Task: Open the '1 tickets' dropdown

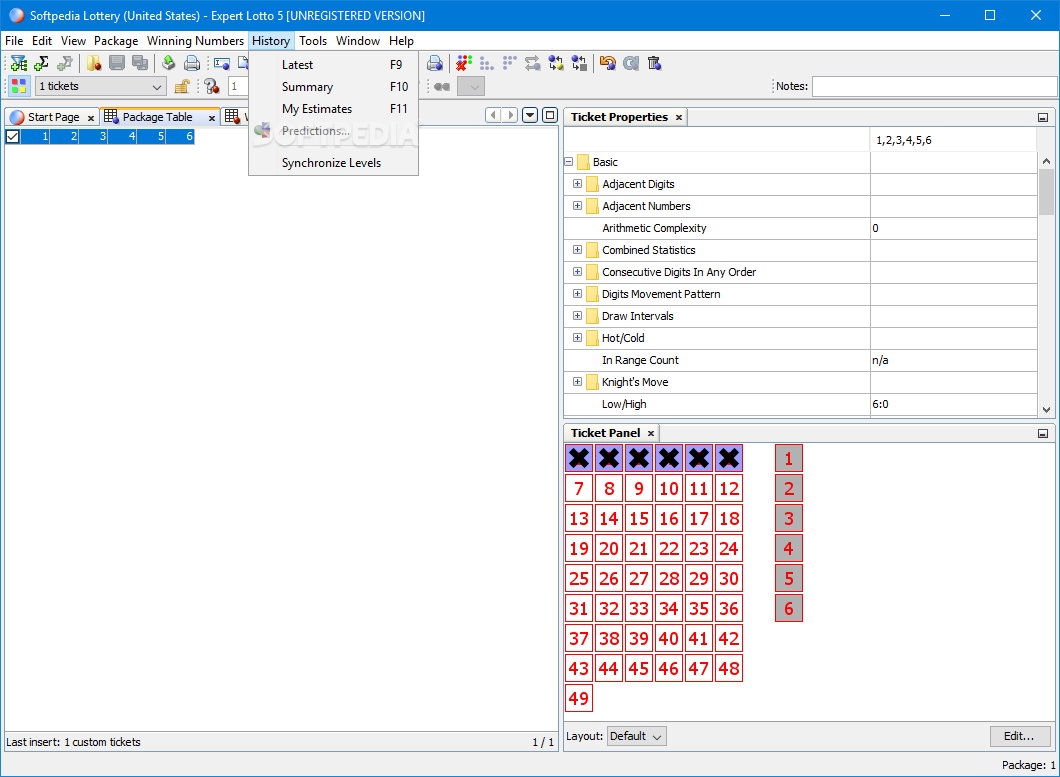Action: [101, 86]
